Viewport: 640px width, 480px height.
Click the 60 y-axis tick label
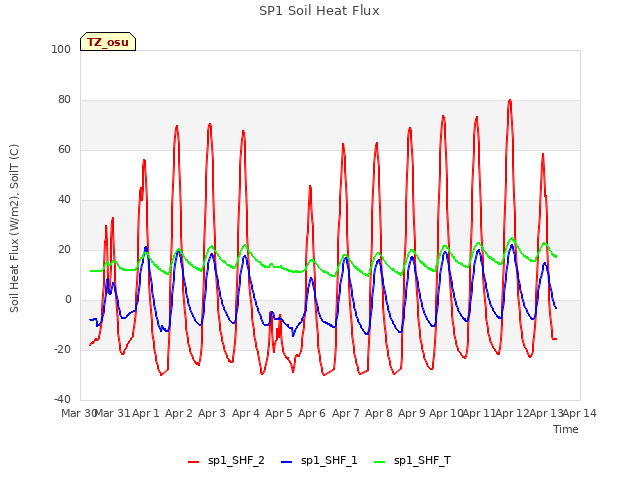click(64, 149)
